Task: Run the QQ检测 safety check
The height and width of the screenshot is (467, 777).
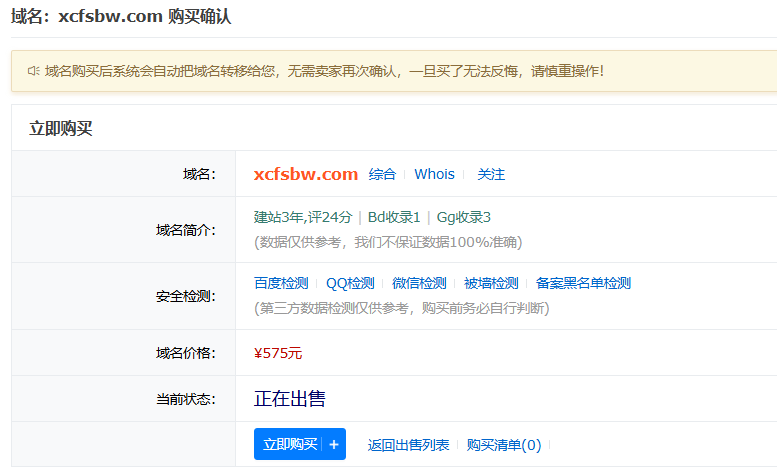Action: 350,283
